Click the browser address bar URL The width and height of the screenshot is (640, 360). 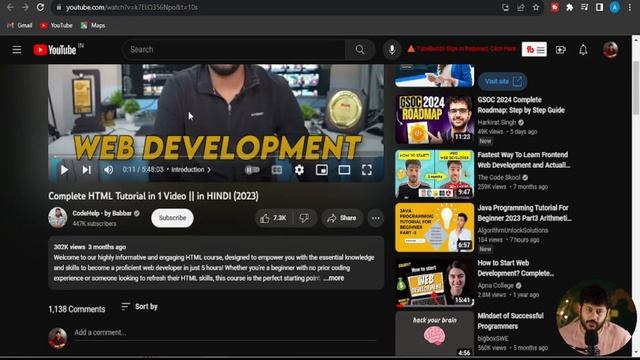tap(132, 7)
